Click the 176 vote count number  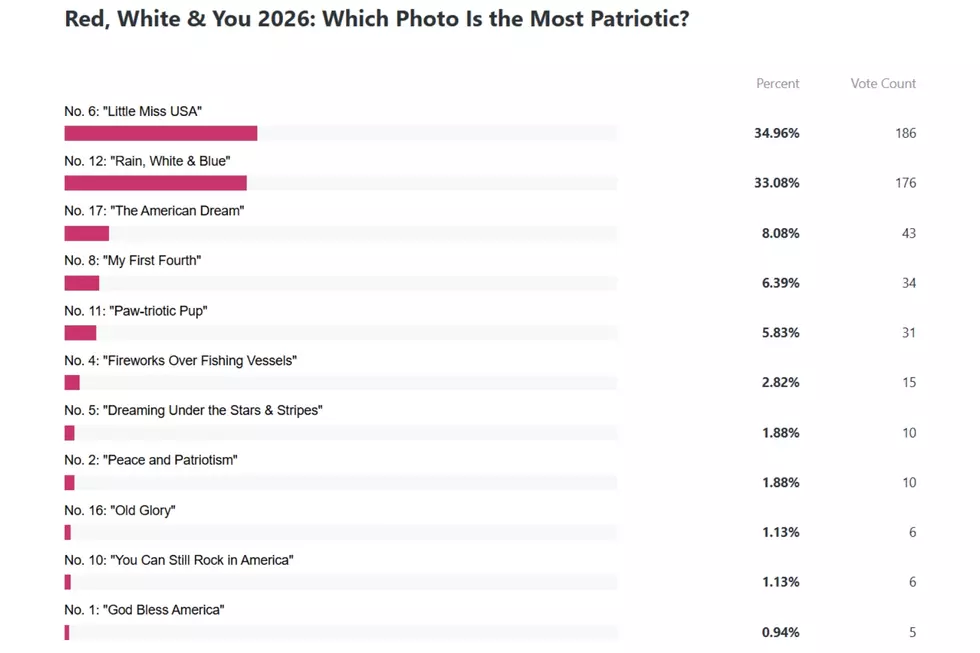pos(906,183)
